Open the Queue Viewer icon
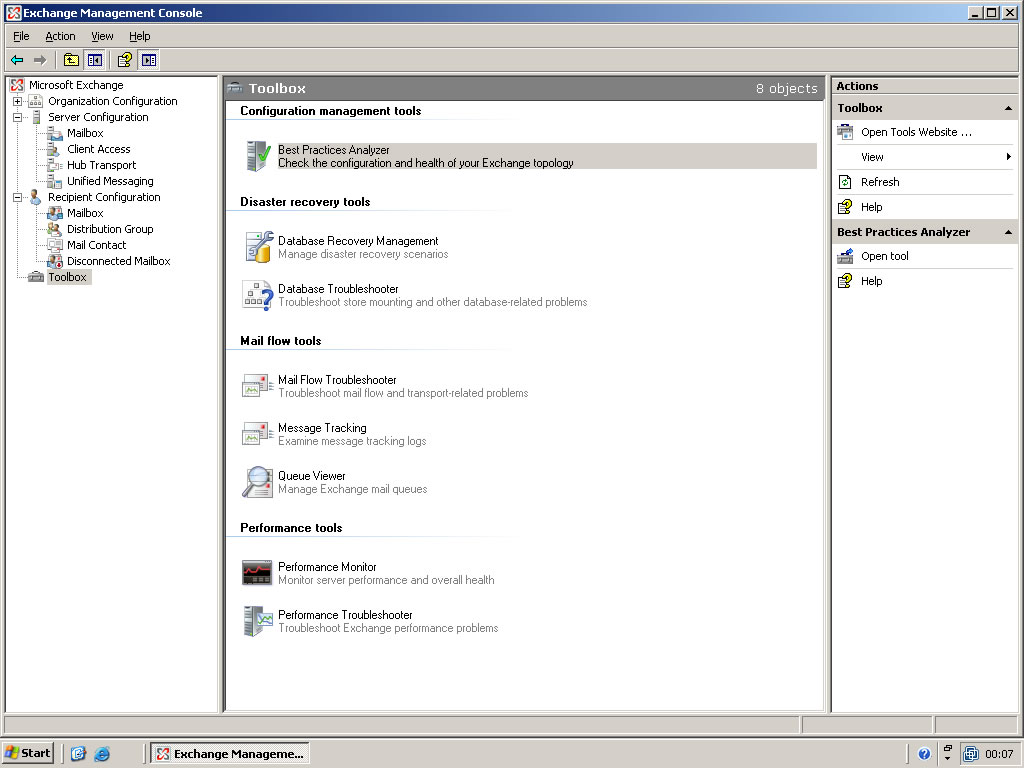This screenshot has height=768, width=1024. tap(258, 482)
